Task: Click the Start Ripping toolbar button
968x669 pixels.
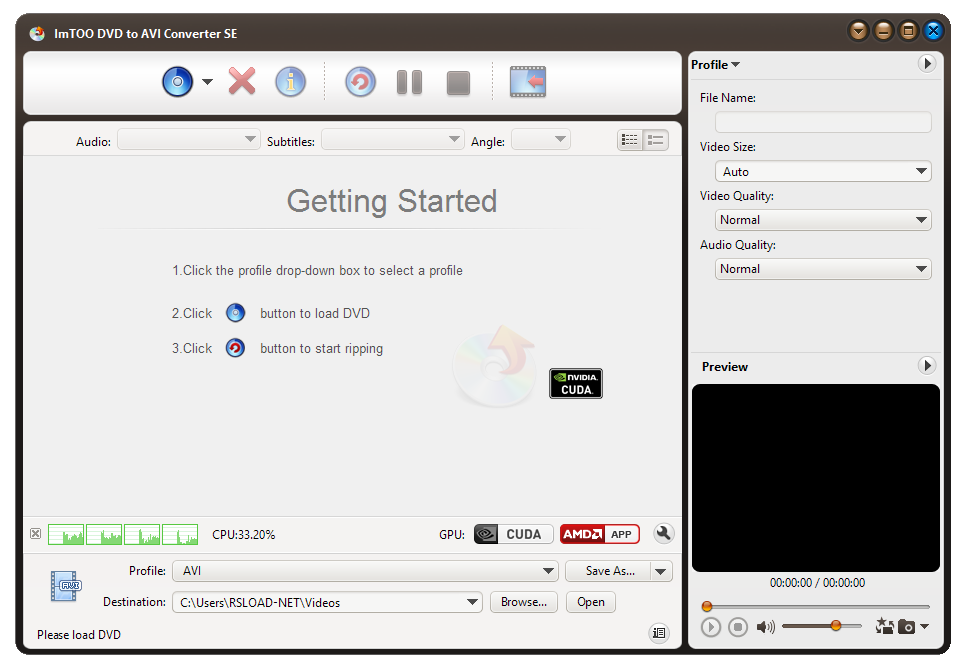Action: click(x=361, y=81)
